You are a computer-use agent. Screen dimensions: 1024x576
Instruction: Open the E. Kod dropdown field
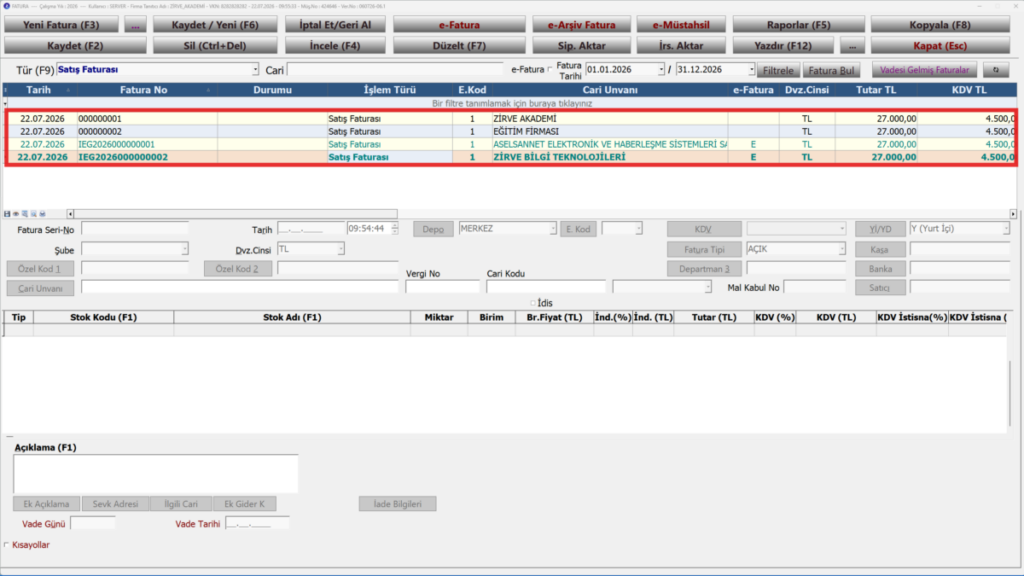pyautogui.click(x=638, y=229)
